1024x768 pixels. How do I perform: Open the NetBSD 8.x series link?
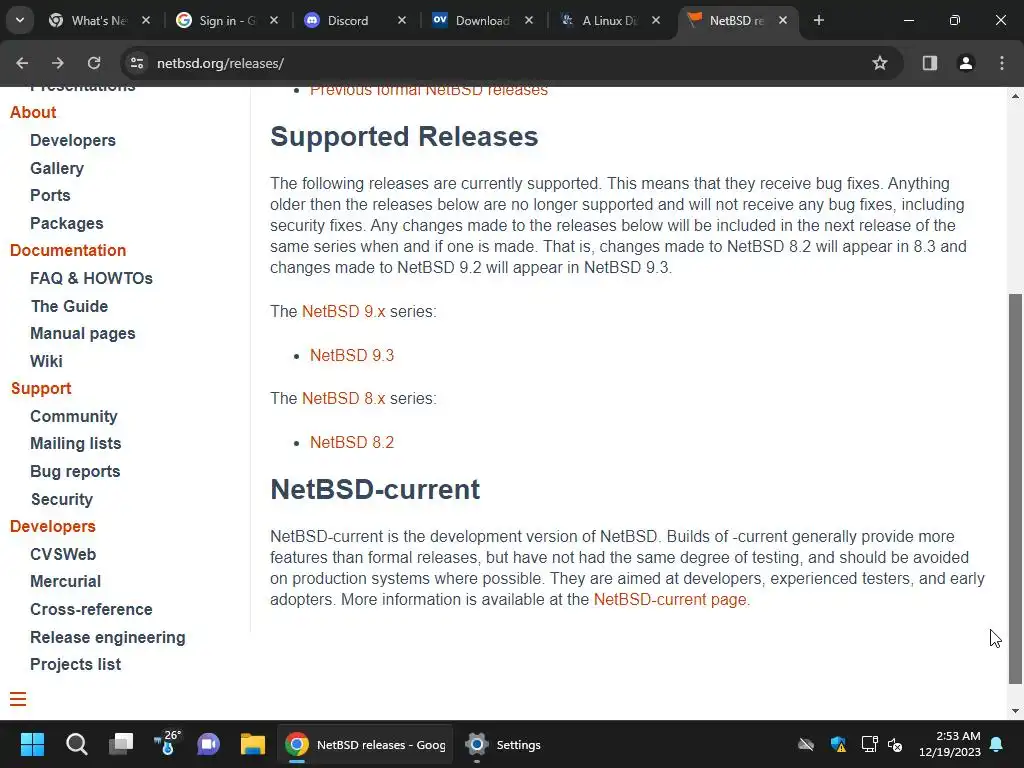pyautogui.click(x=344, y=398)
